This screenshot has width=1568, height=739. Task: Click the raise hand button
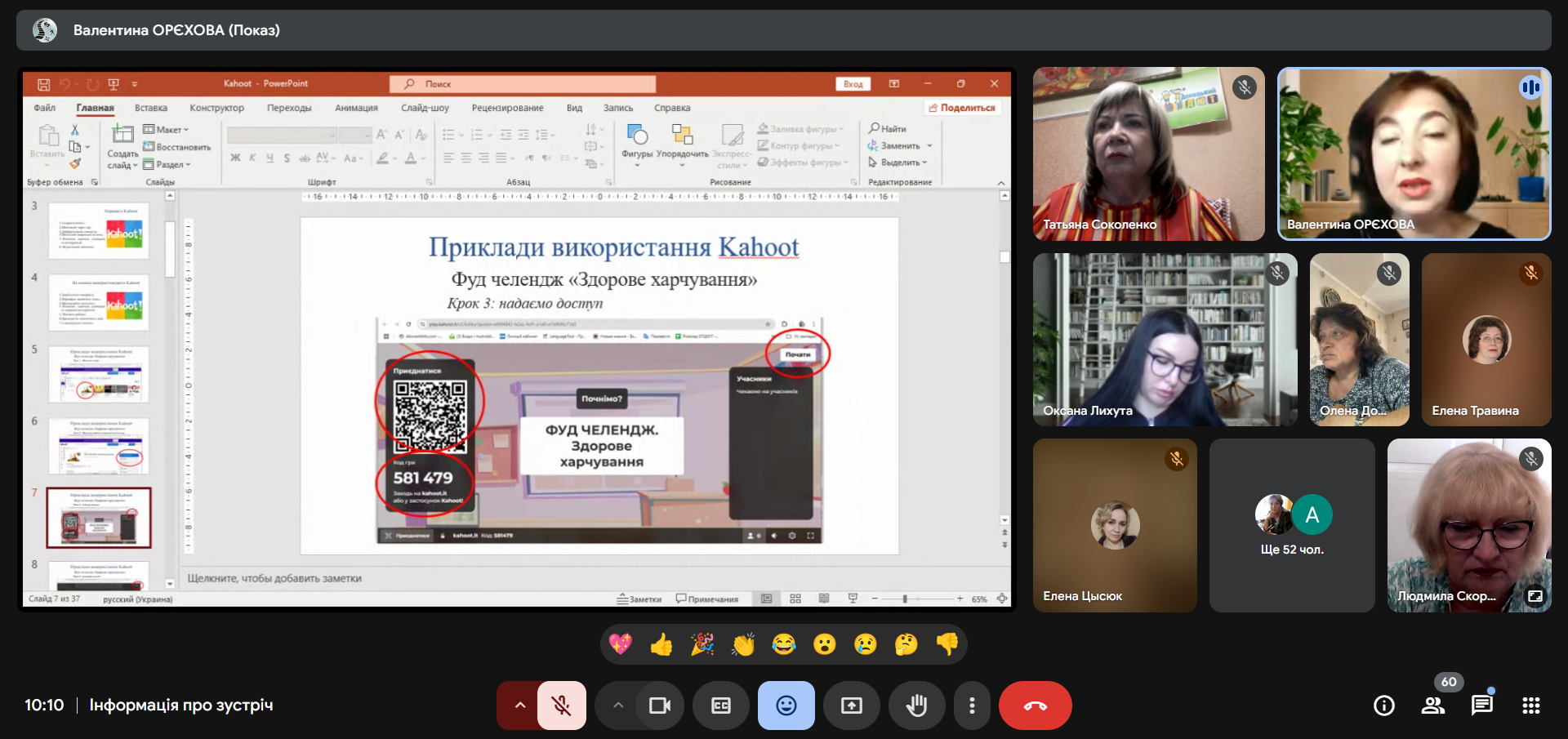[916, 706]
